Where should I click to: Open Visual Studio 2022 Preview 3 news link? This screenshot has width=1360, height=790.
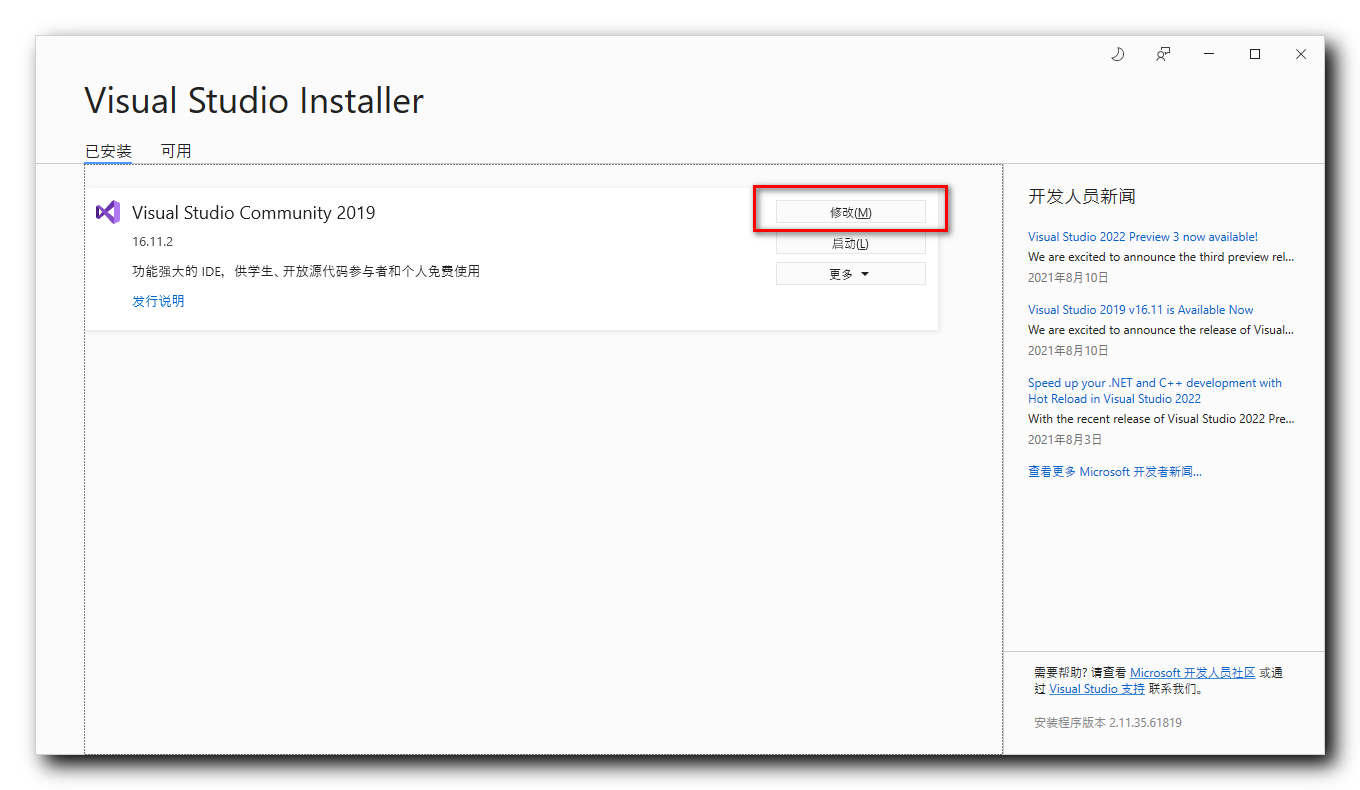pyautogui.click(x=1143, y=237)
